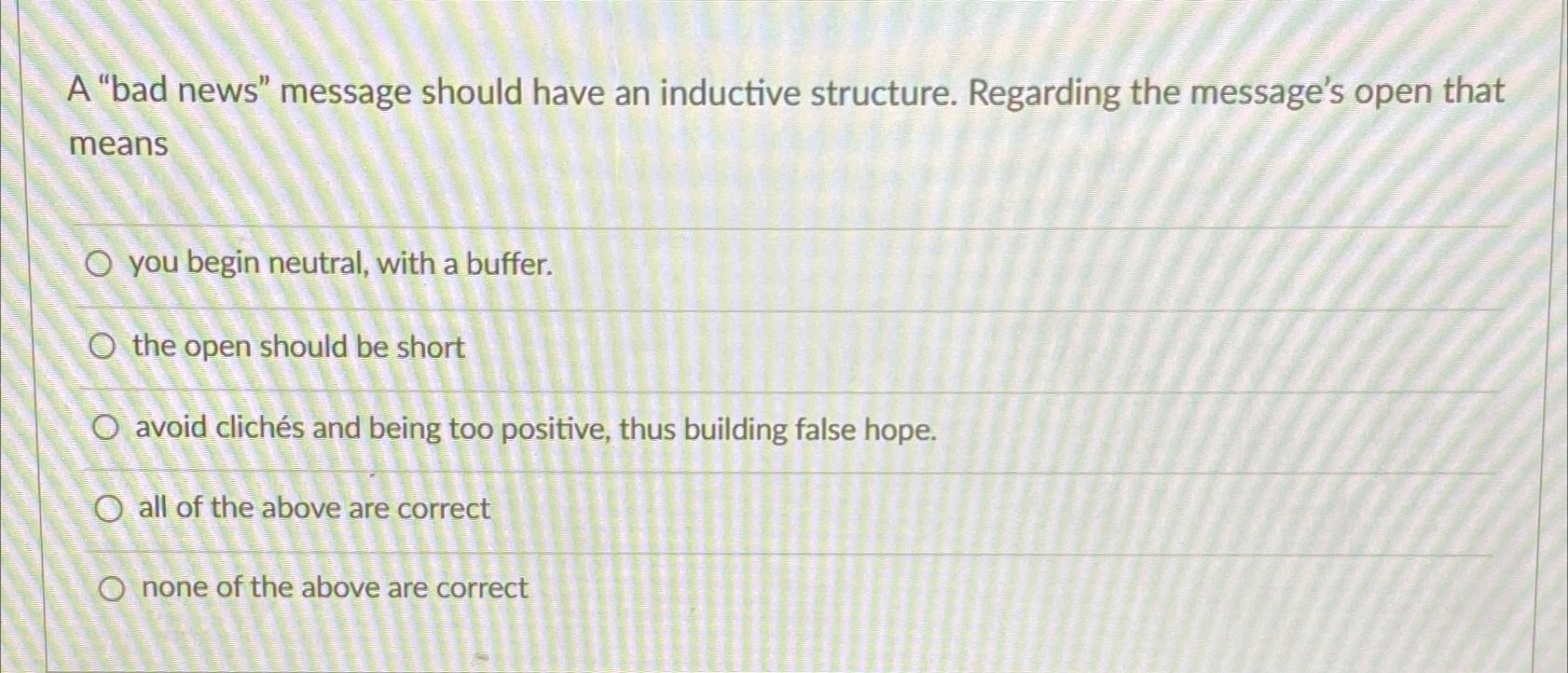The width and height of the screenshot is (1568, 673).
Task: Click the word "means" in the question
Action: coord(117,144)
